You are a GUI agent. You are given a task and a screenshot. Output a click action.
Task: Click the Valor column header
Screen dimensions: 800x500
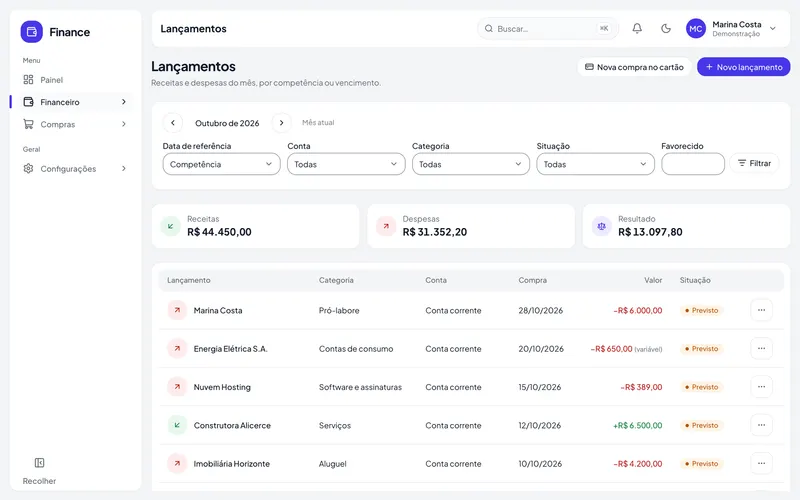[x=653, y=280]
